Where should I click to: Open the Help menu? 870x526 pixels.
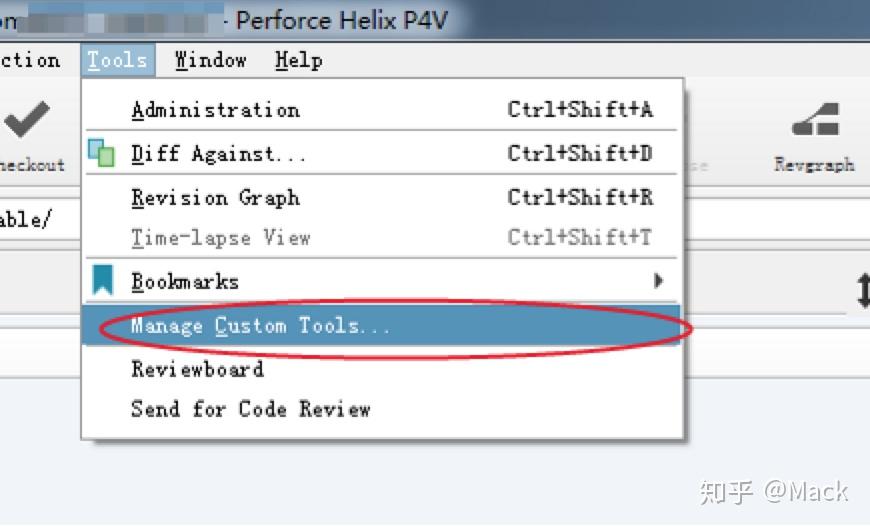tap(298, 60)
